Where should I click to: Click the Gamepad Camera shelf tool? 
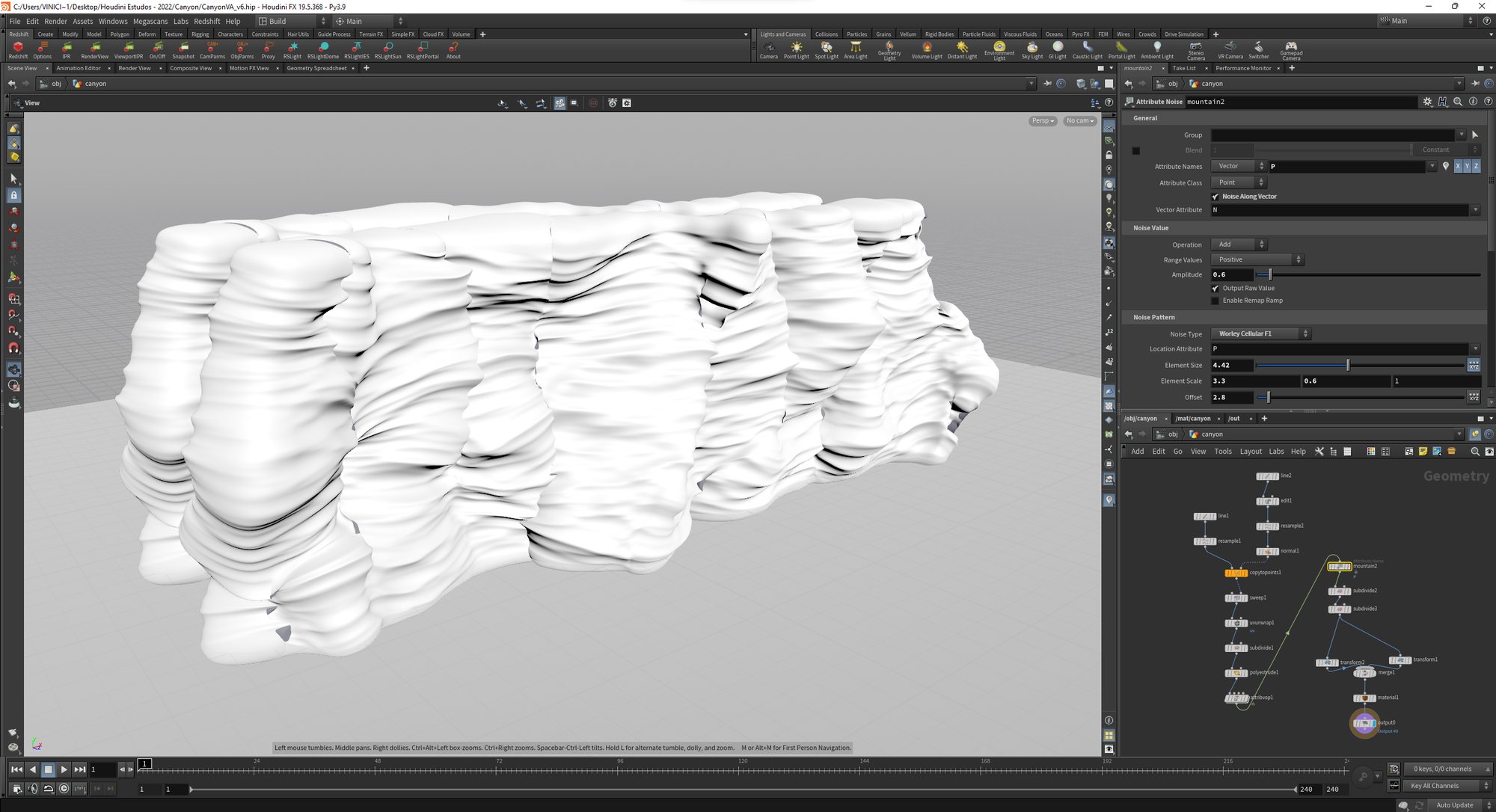pos(1291,50)
